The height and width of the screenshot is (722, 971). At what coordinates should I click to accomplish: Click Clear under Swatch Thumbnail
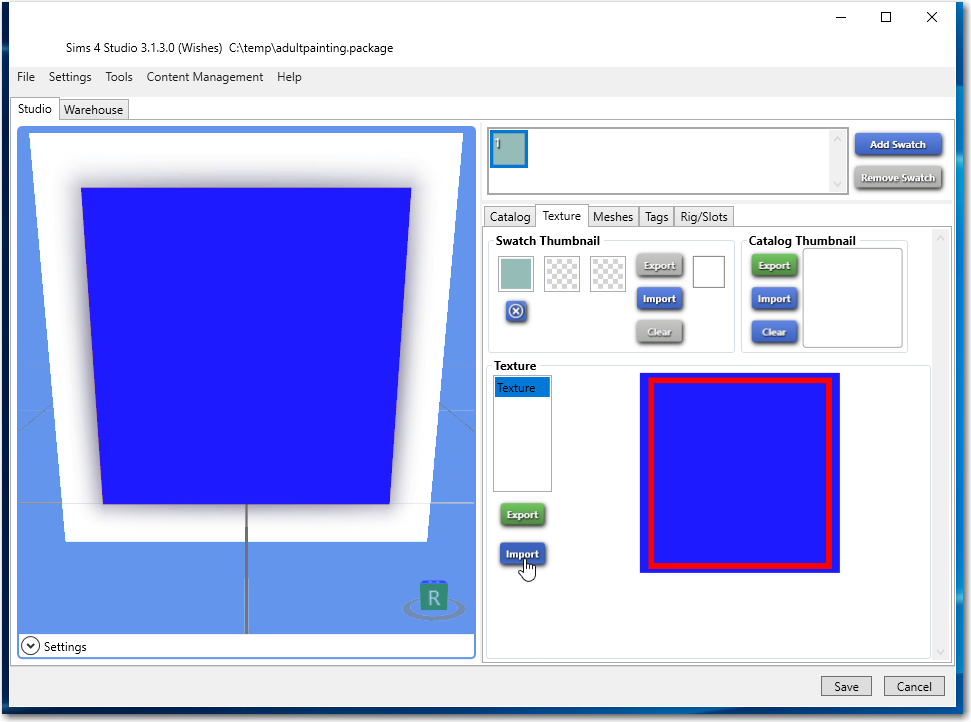click(660, 332)
